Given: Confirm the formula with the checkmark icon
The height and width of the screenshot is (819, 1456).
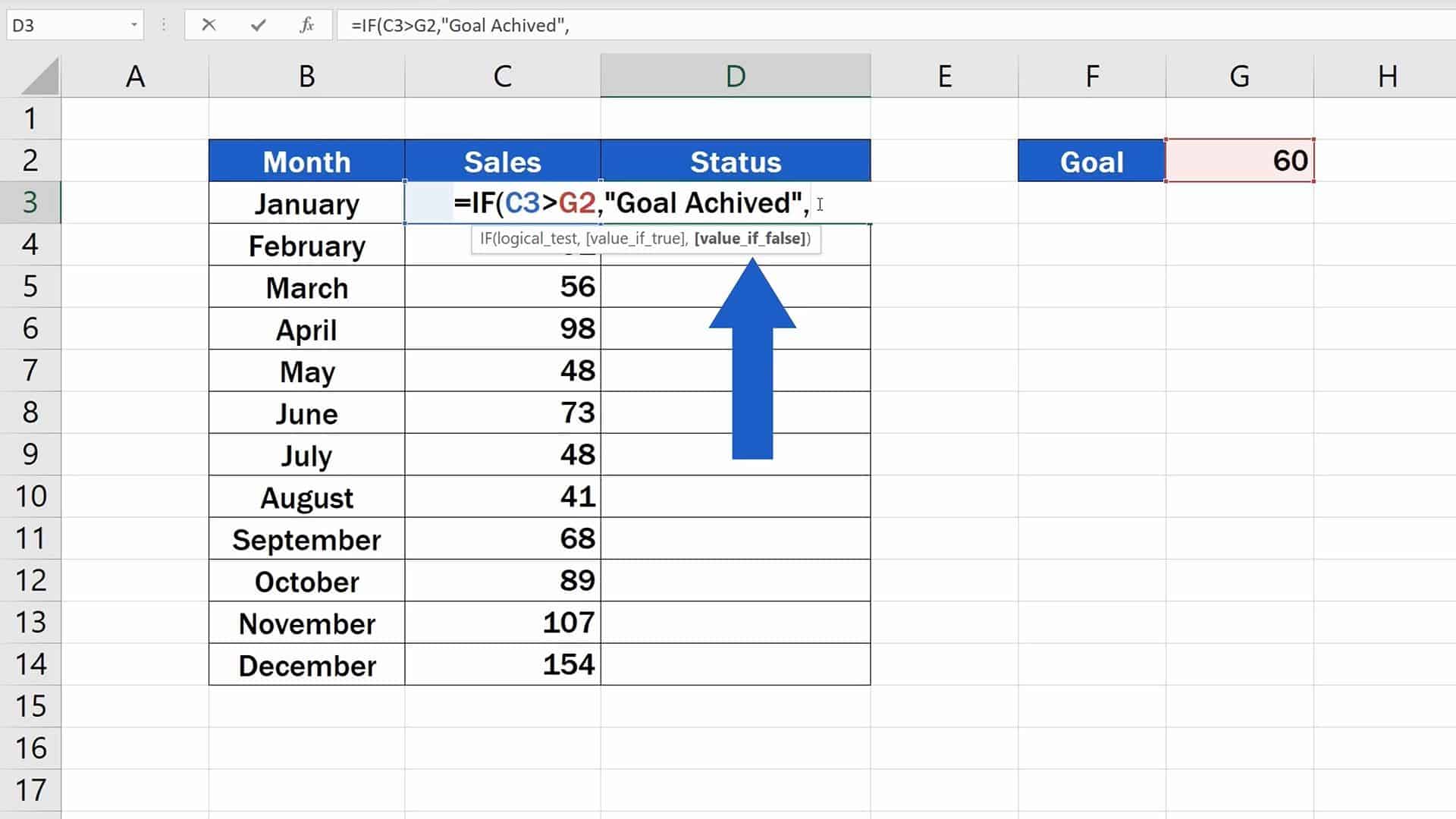Looking at the screenshot, I should (258, 25).
